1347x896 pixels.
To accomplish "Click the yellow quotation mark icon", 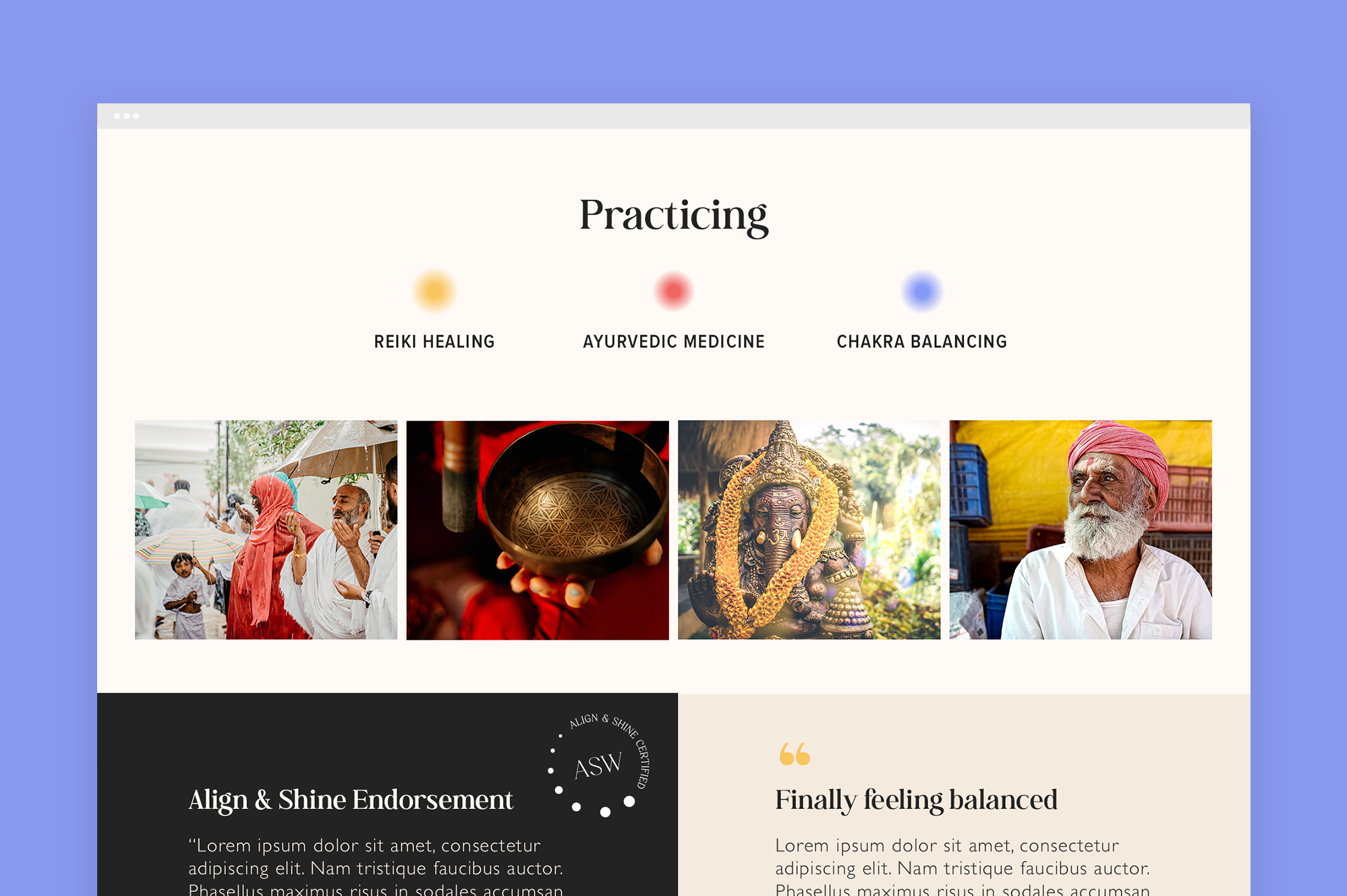I will [795, 754].
